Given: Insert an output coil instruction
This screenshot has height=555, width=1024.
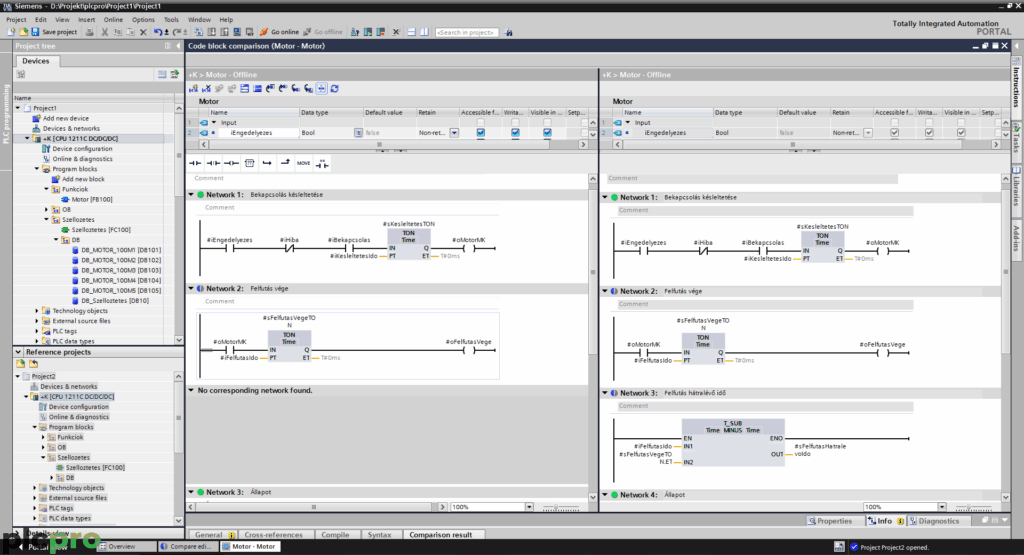Looking at the screenshot, I should click(231, 163).
